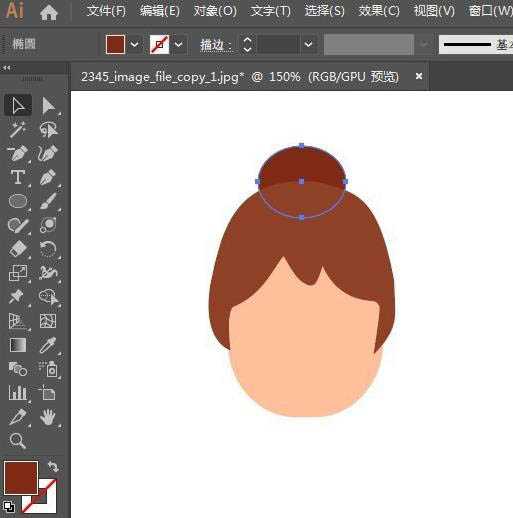Activate the Zoom magnifier tool

[x=17, y=441]
